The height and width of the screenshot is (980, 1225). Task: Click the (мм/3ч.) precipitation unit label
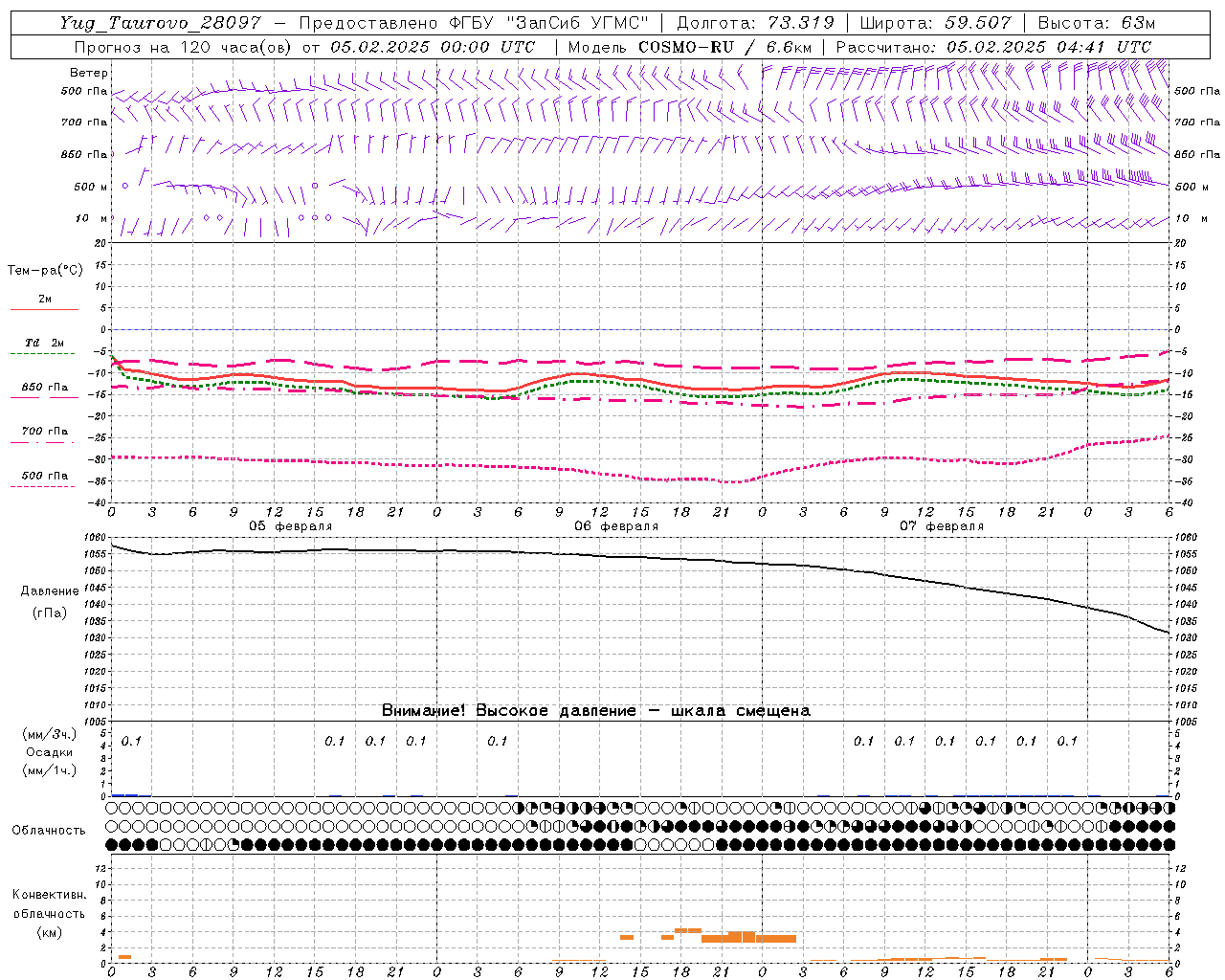click(x=49, y=734)
